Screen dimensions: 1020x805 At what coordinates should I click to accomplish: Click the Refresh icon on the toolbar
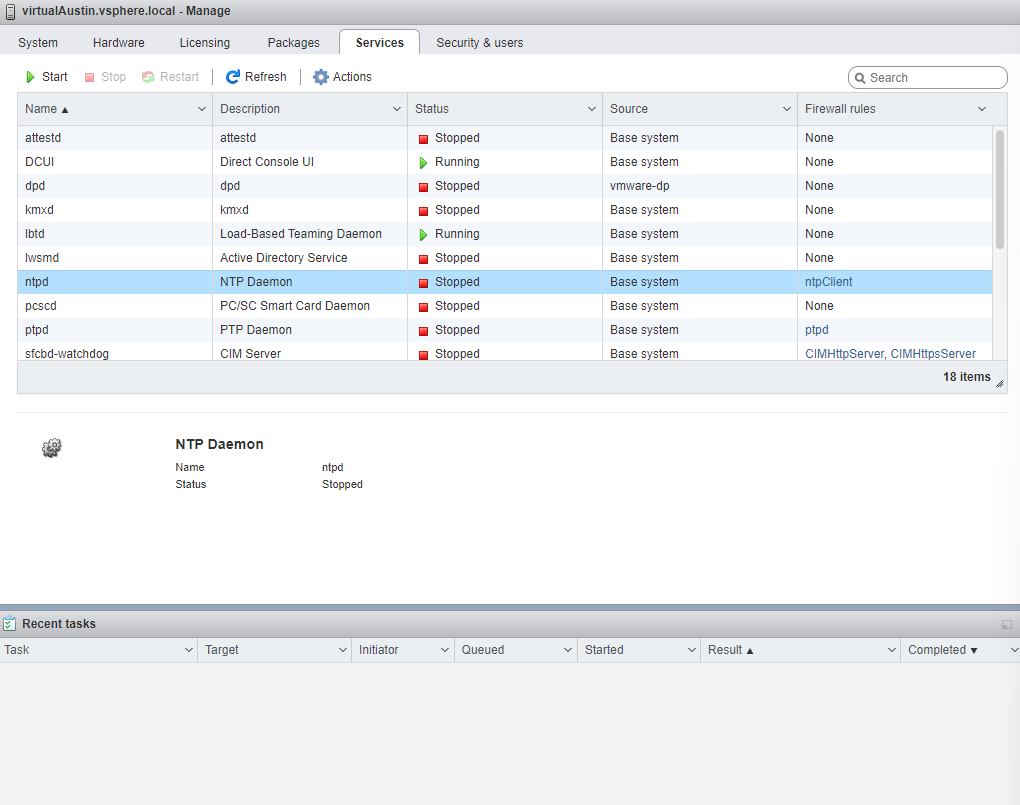click(232, 76)
